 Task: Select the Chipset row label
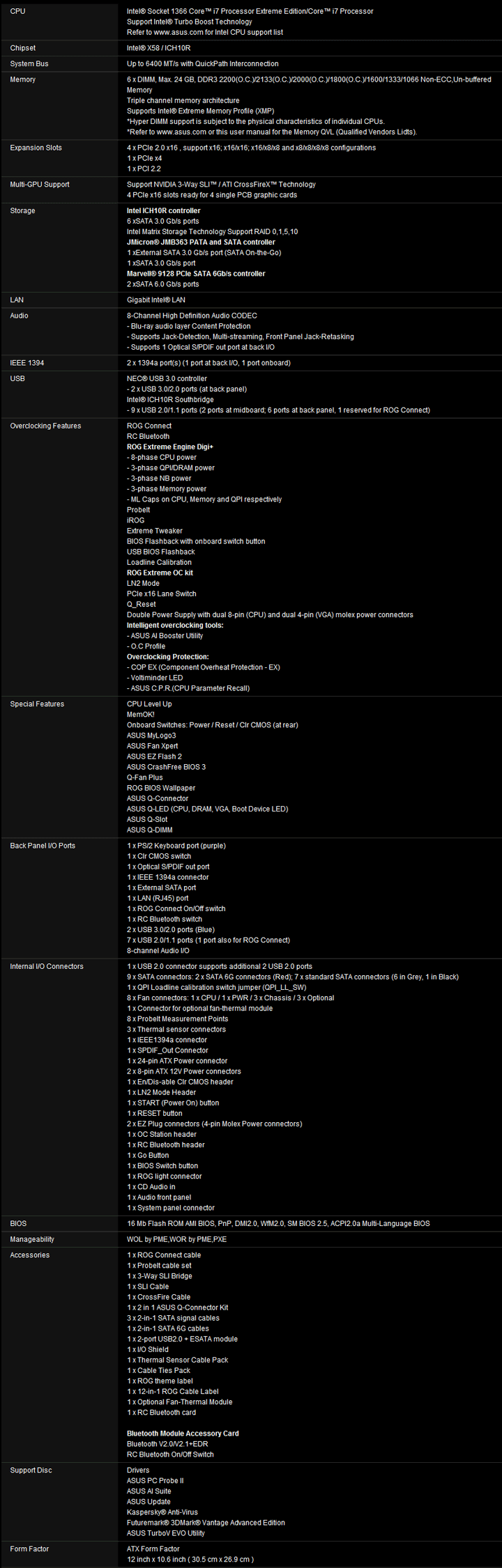pyautogui.click(x=23, y=48)
